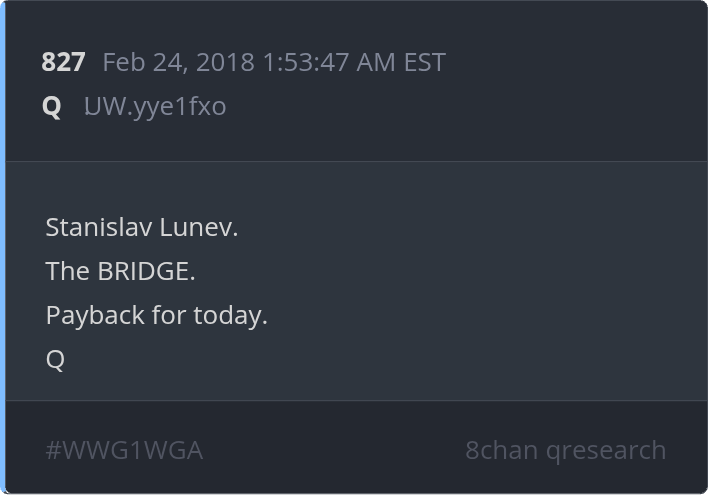The height and width of the screenshot is (496, 710).
Task: Click the word Stanislav in the post
Action: tap(99, 227)
